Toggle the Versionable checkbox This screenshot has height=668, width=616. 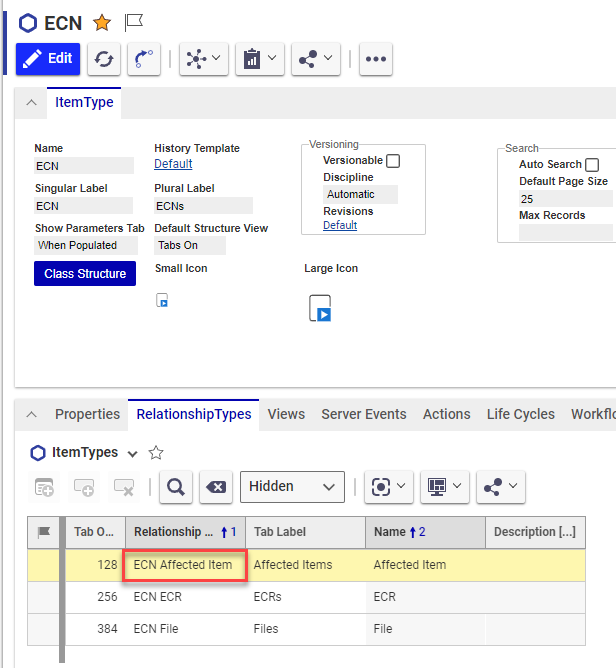(x=393, y=161)
